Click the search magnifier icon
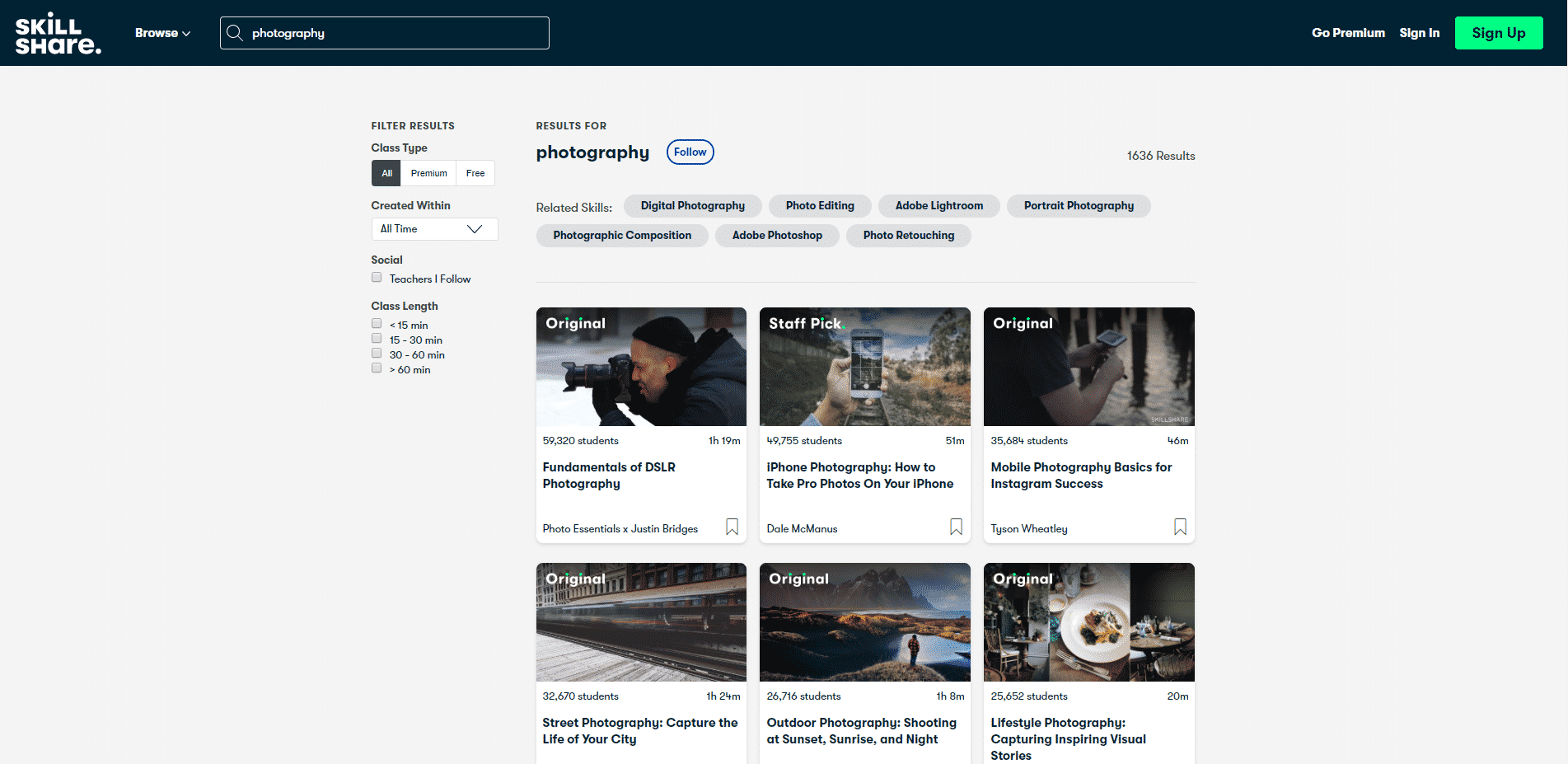 235,33
